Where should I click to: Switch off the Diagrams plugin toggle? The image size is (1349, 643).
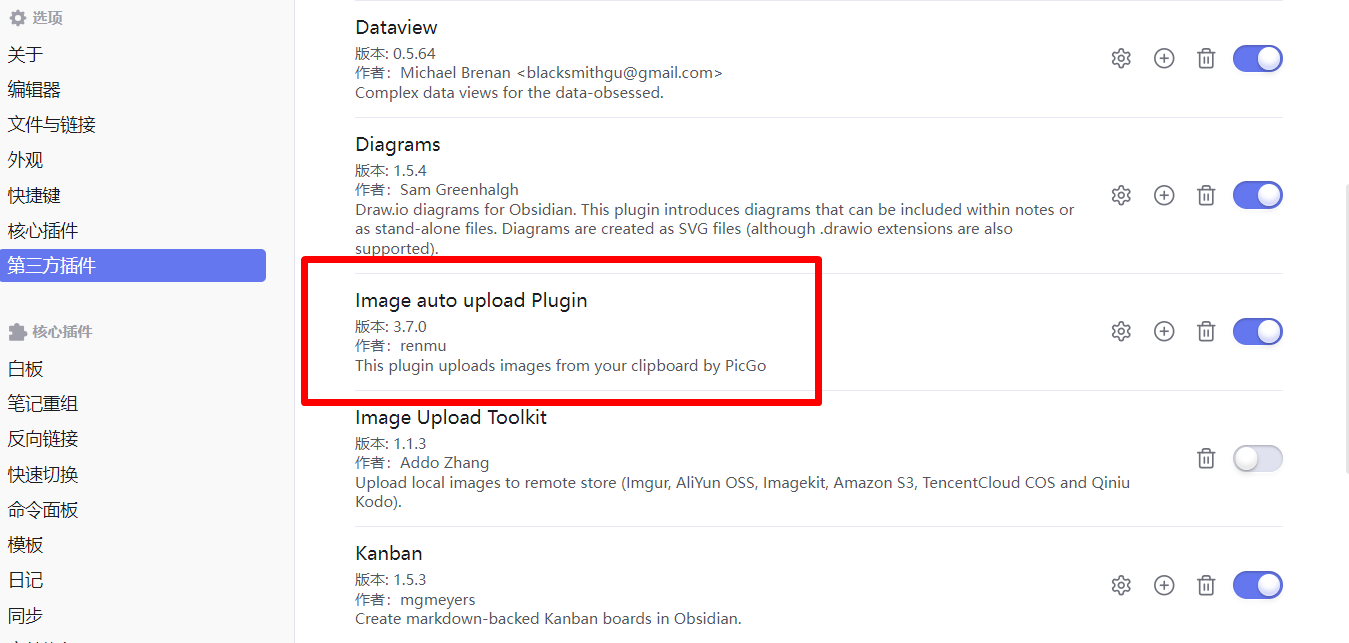[x=1257, y=196]
